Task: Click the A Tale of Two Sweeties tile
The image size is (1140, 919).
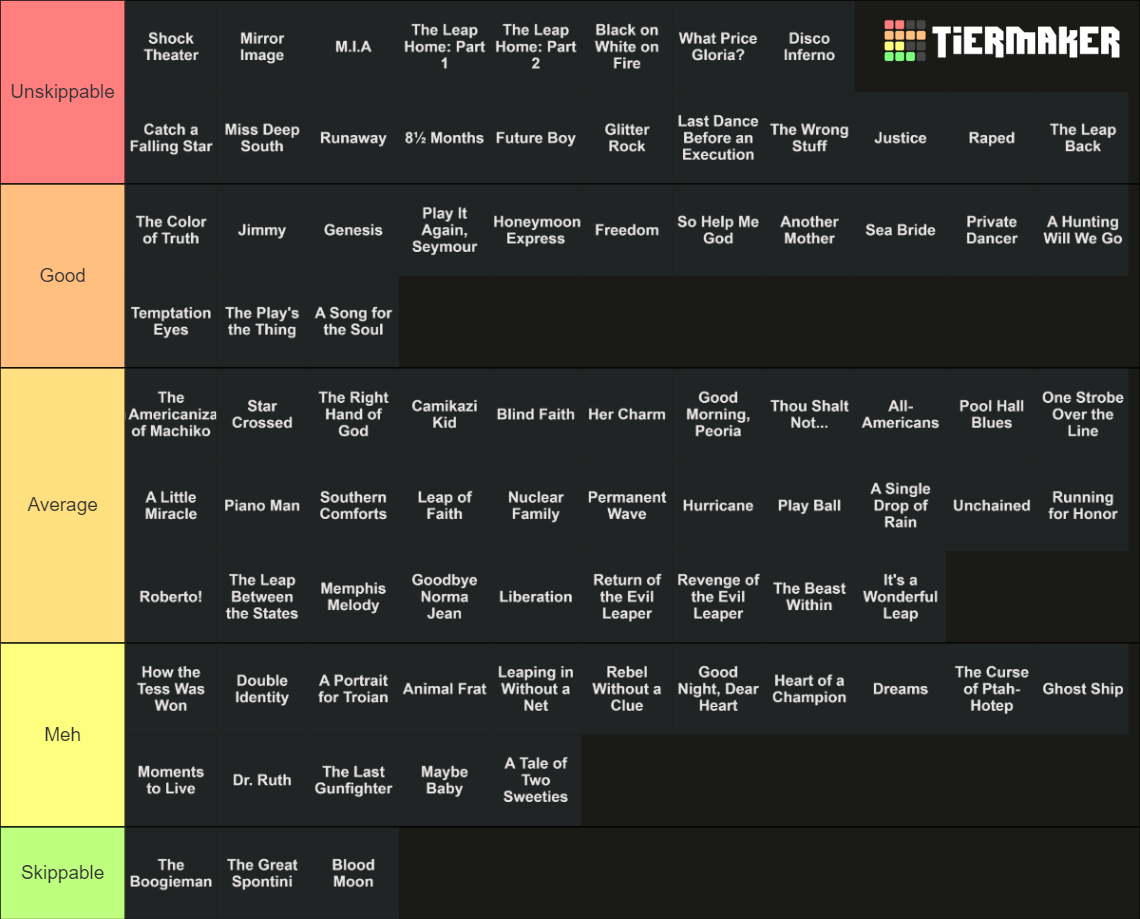Action: 536,780
